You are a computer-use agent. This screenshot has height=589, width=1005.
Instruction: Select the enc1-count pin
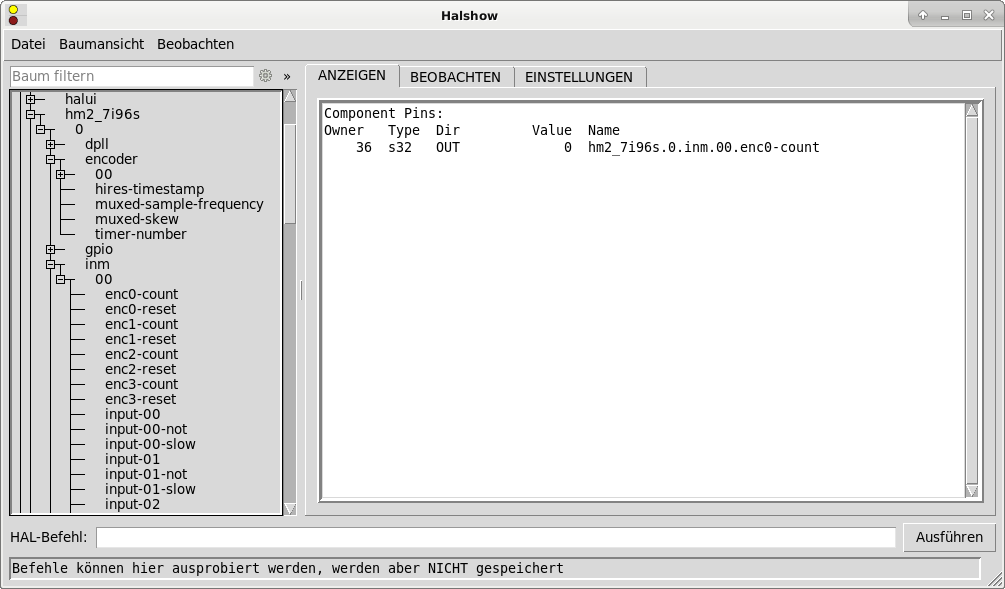pyautogui.click(x=142, y=324)
